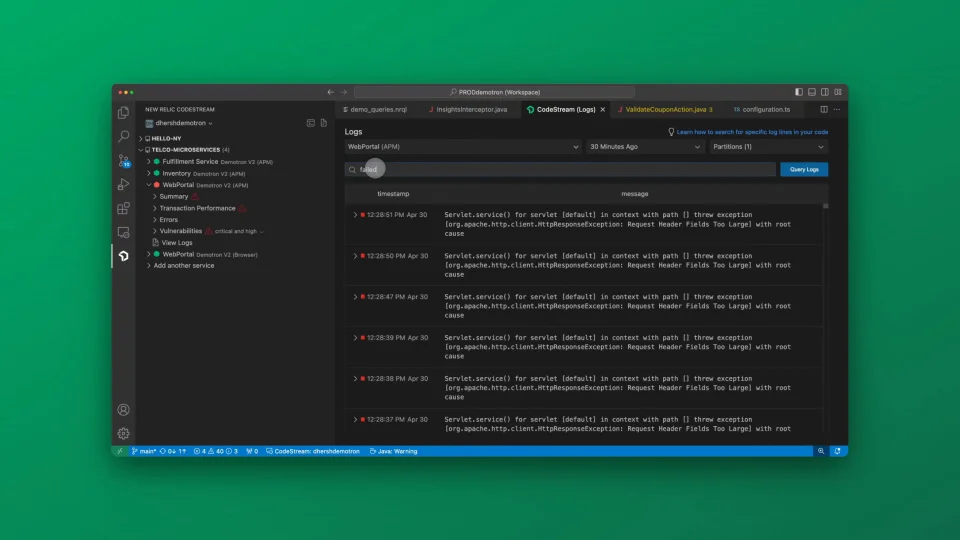The height and width of the screenshot is (540, 960).
Task: Split the editor to the right
Action: (824, 110)
